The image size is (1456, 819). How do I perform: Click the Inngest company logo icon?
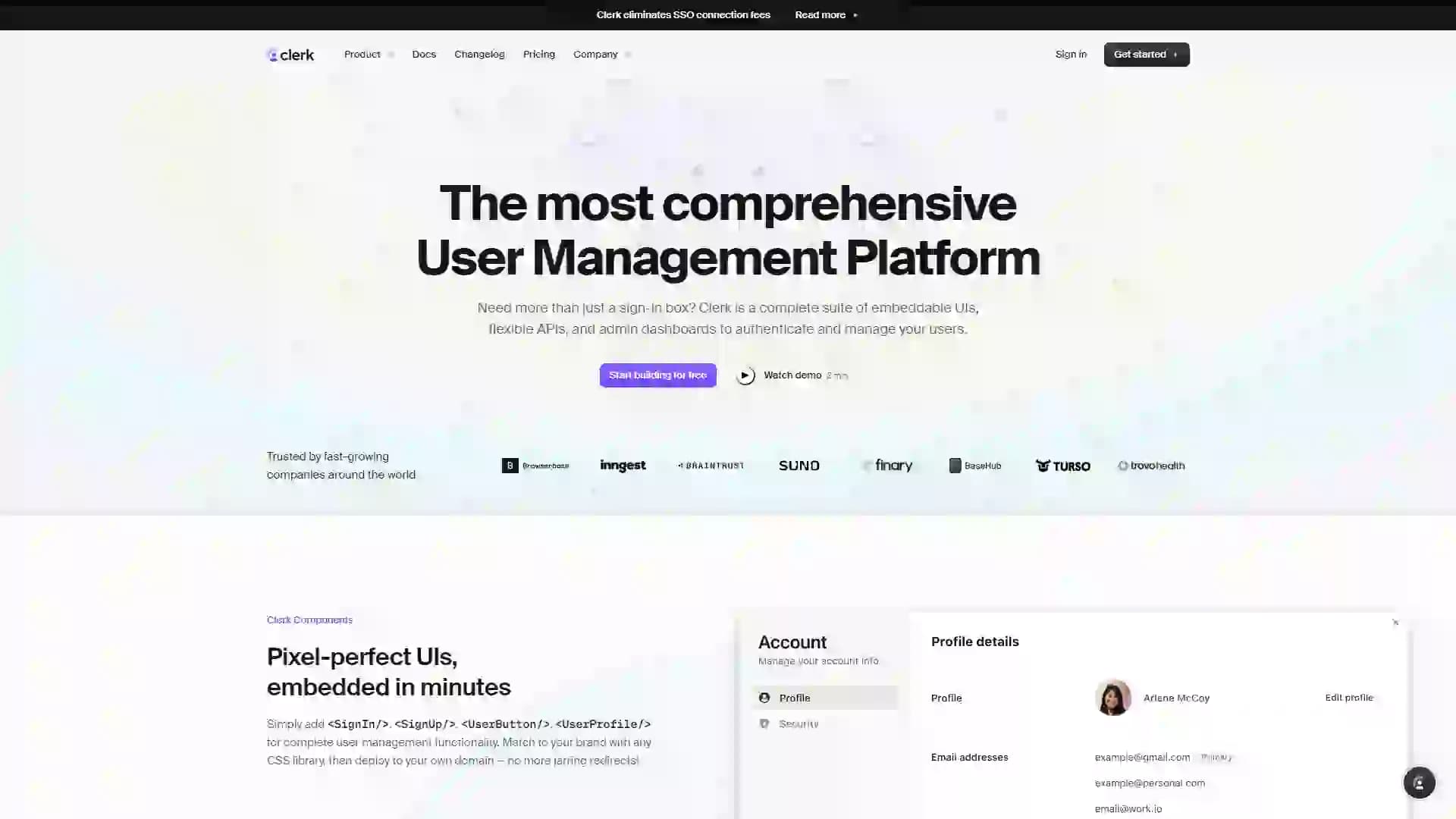click(x=622, y=465)
